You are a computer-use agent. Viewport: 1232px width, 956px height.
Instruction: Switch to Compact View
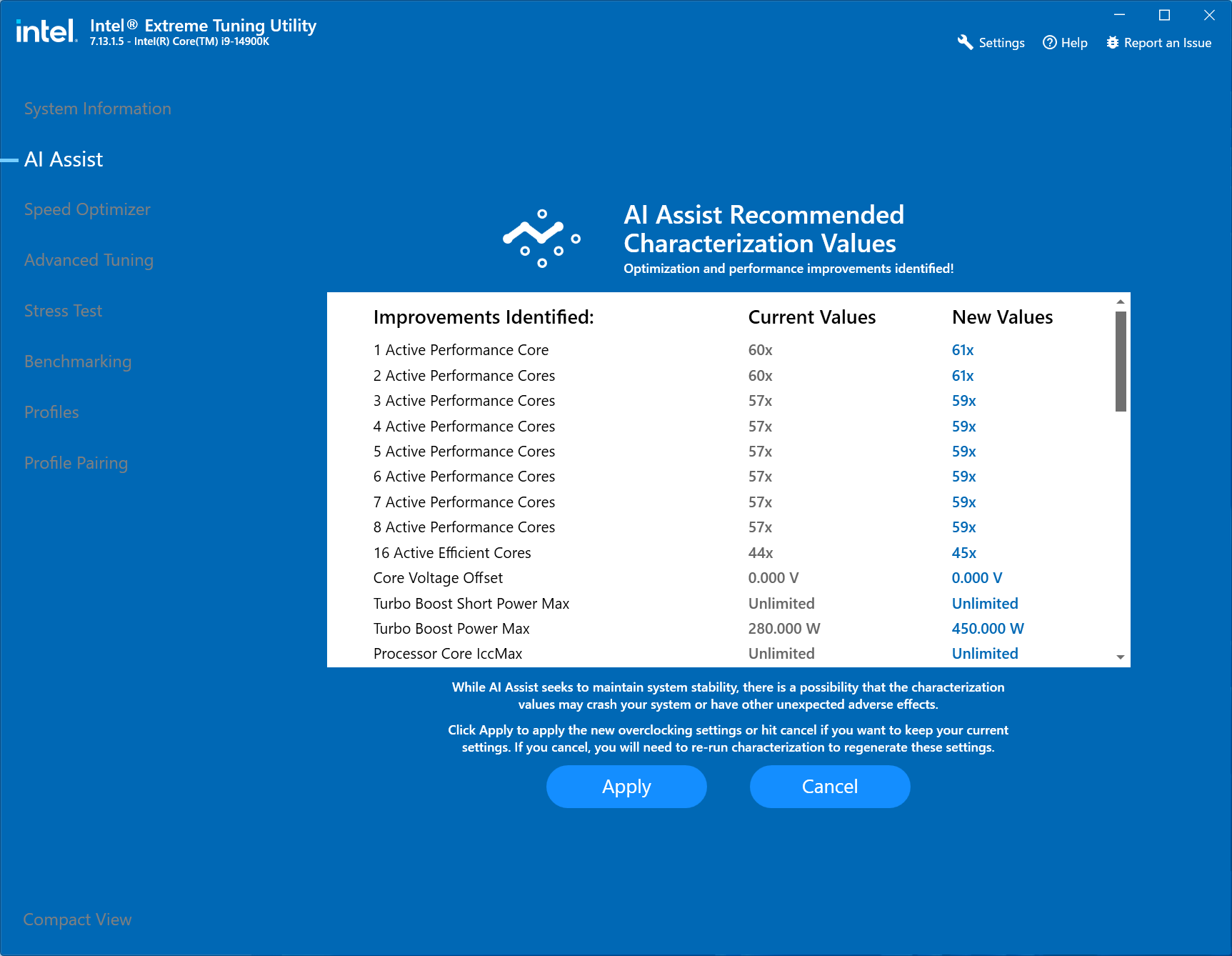tap(77, 920)
